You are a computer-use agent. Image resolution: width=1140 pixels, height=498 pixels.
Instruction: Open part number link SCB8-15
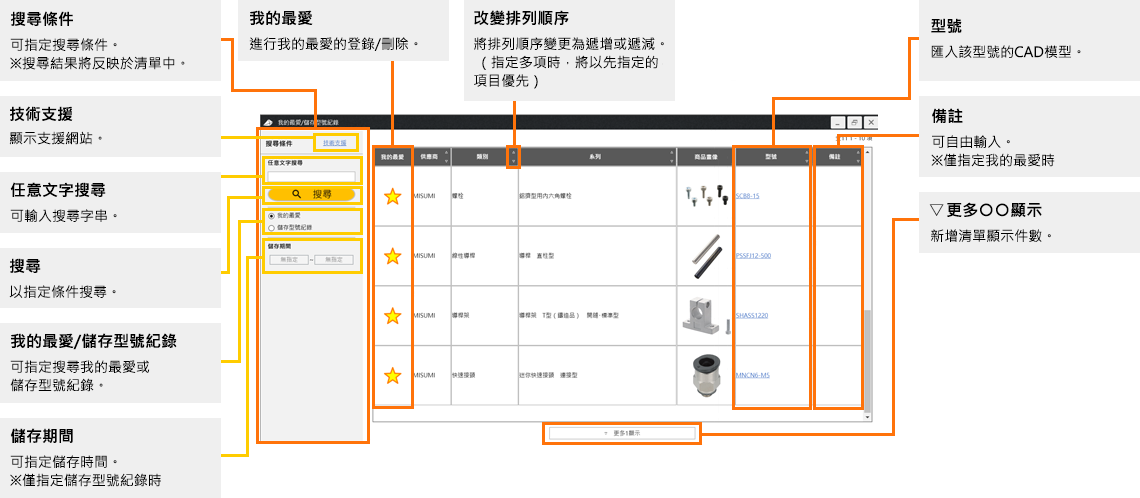point(747,196)
